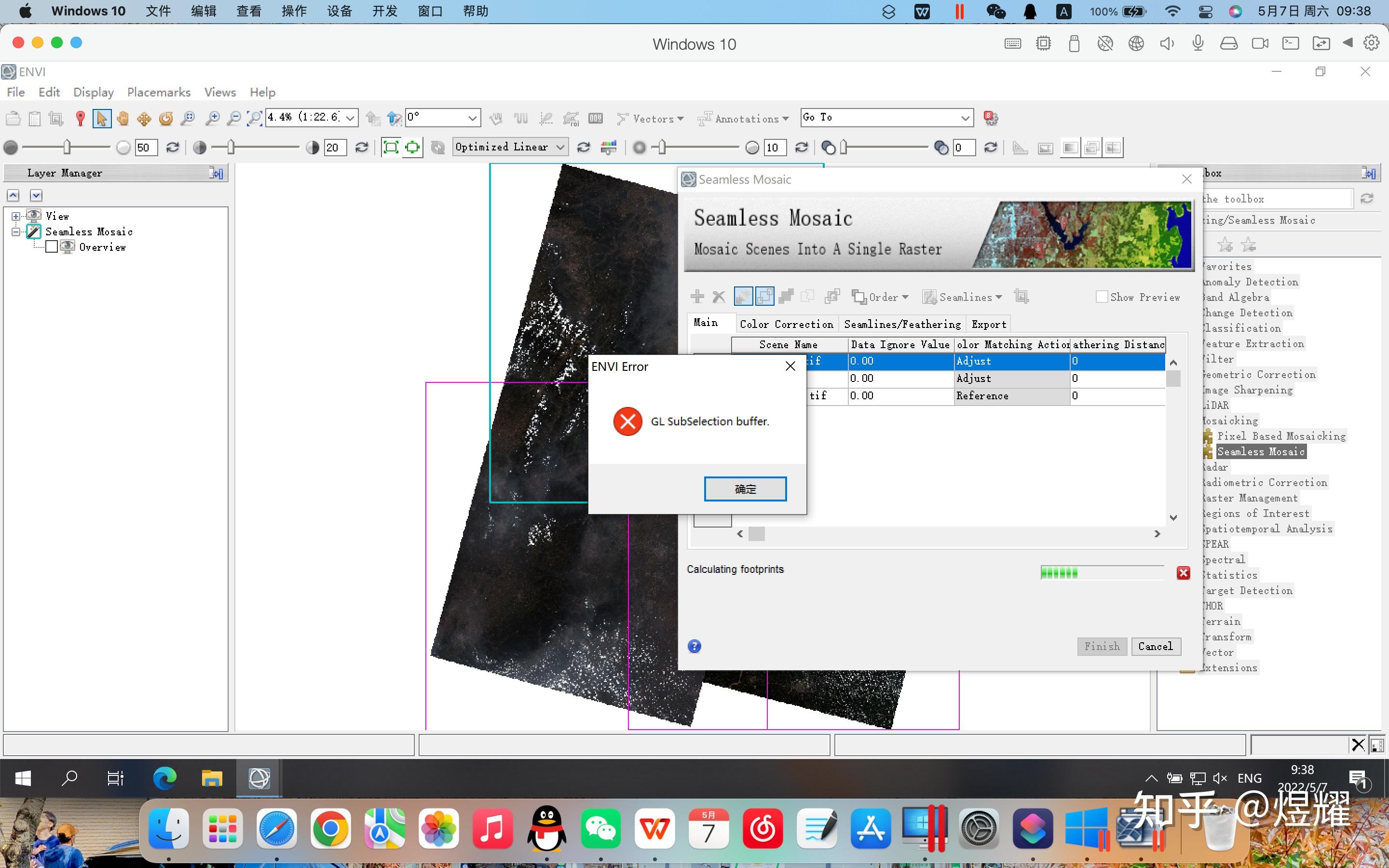Expand the View tree node
Screen dimensions: 1389x868
(x=16, y=217)
